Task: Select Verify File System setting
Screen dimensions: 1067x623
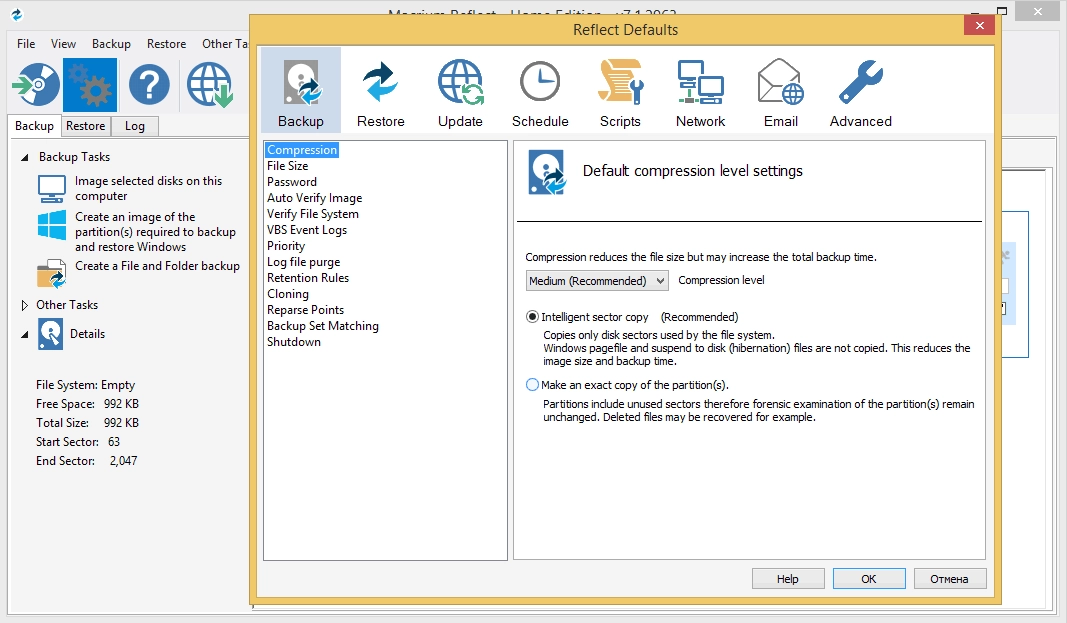Action: tap(312, 214)
